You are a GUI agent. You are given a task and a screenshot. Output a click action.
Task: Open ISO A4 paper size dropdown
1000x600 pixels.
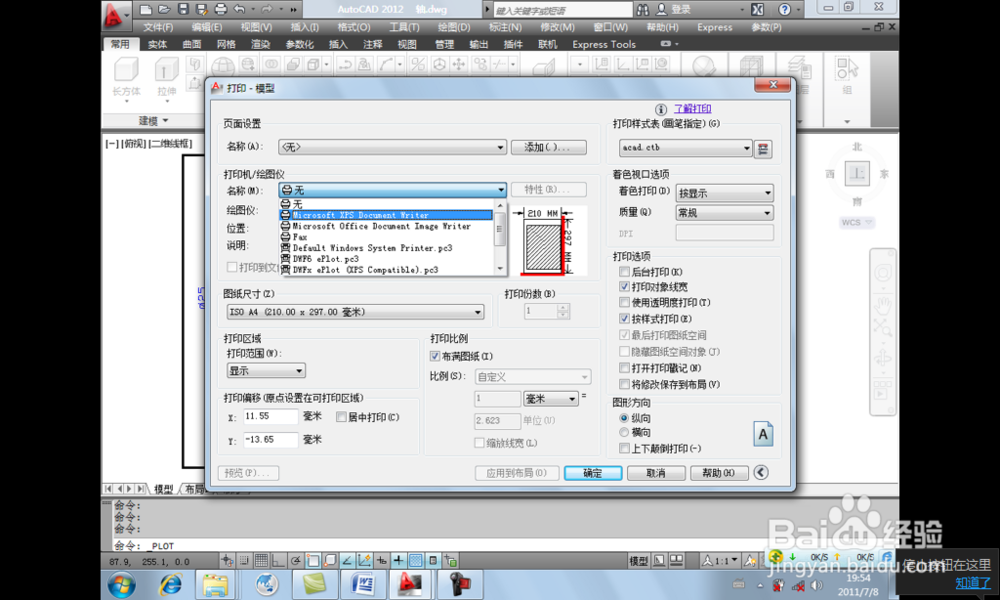(355, 312)
